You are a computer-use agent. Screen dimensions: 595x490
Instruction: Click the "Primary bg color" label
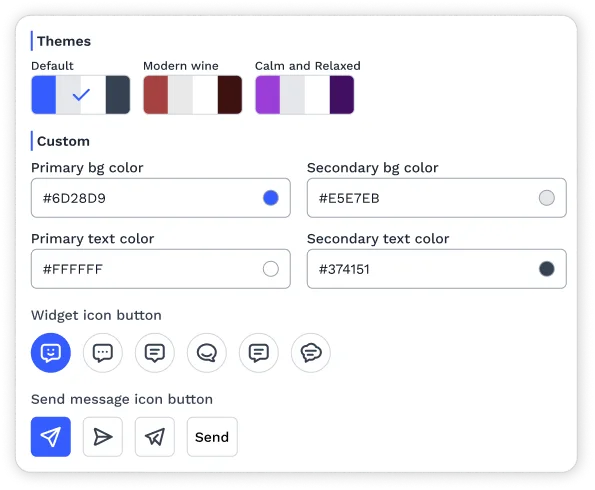point(87,168)
